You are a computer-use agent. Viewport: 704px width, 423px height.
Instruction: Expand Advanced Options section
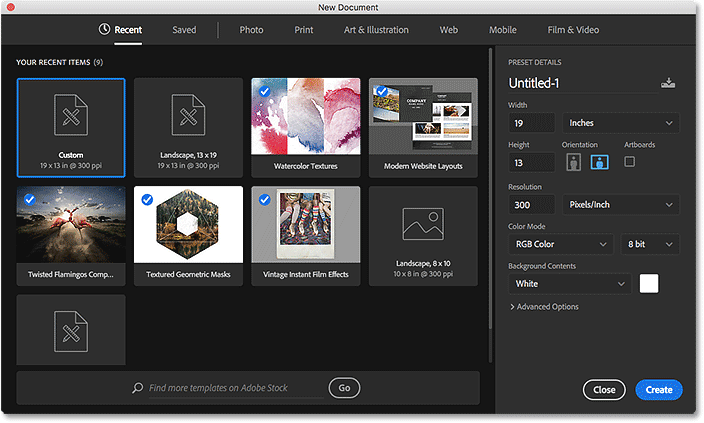pos(544,307)
